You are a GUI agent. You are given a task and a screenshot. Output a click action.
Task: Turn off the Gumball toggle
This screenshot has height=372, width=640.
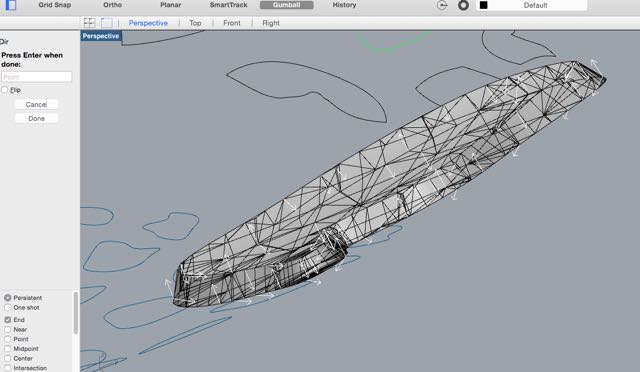[287, 5]
